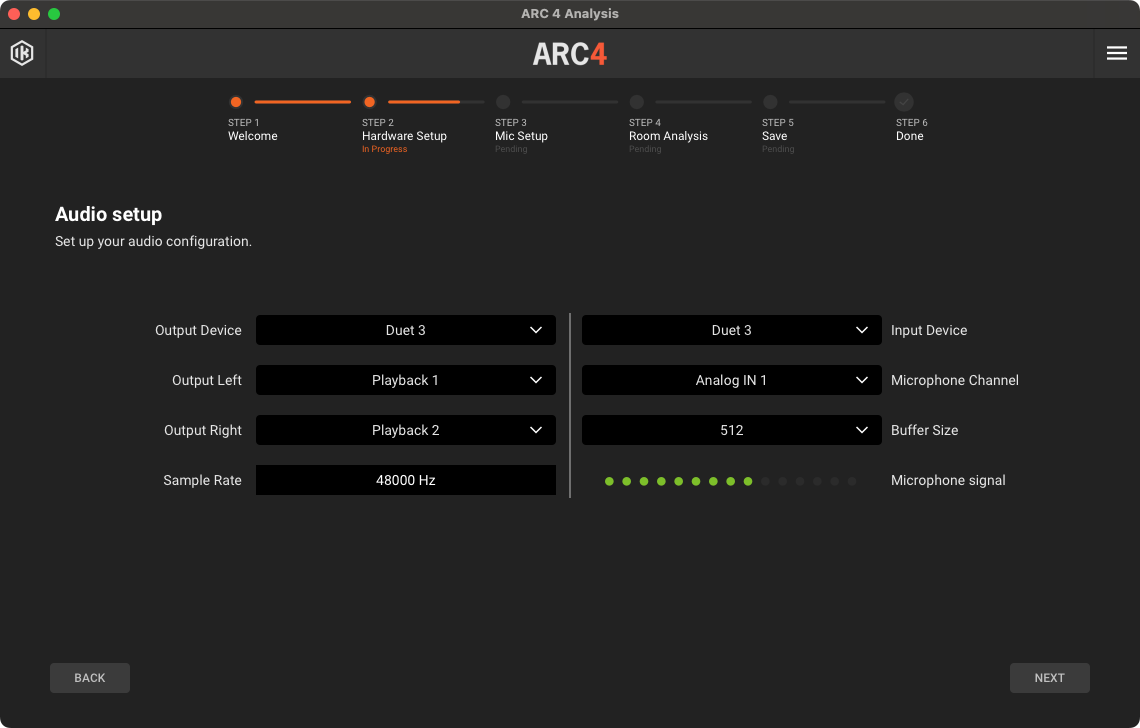This screenshot has height=728, width=1140.
Task: Open the Output Left Playback 1 dropdown
Action: [x=406, y=380]
